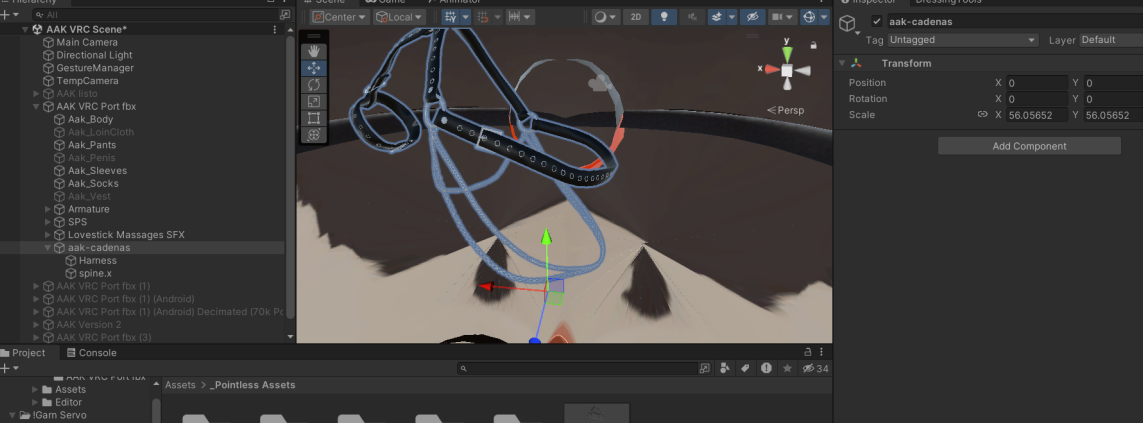Collapse the AAK VRC Port fbx object
This screenshot has height=423, width=1143.
point(36,106)
